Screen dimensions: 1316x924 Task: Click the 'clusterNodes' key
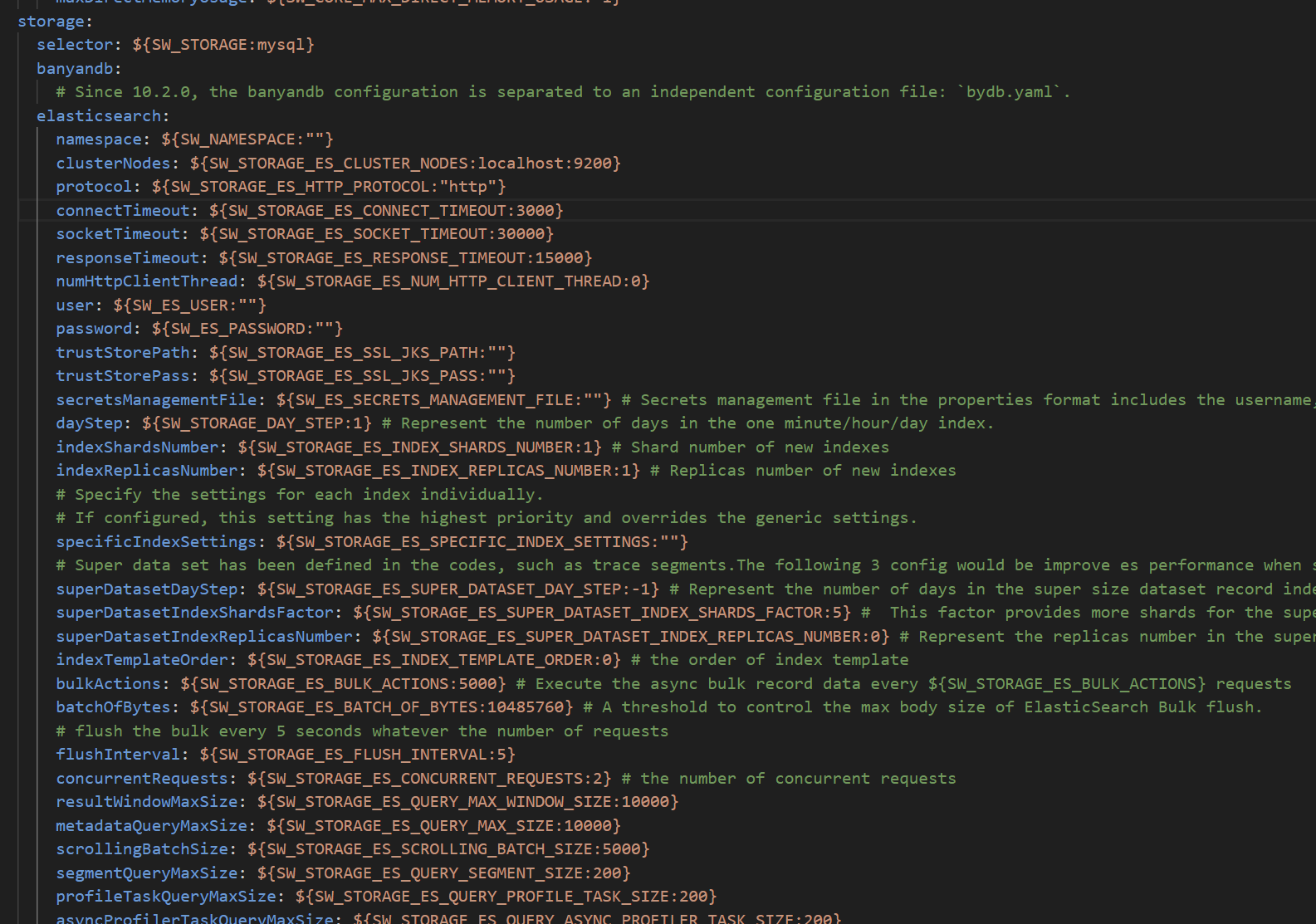click(113, 163)
